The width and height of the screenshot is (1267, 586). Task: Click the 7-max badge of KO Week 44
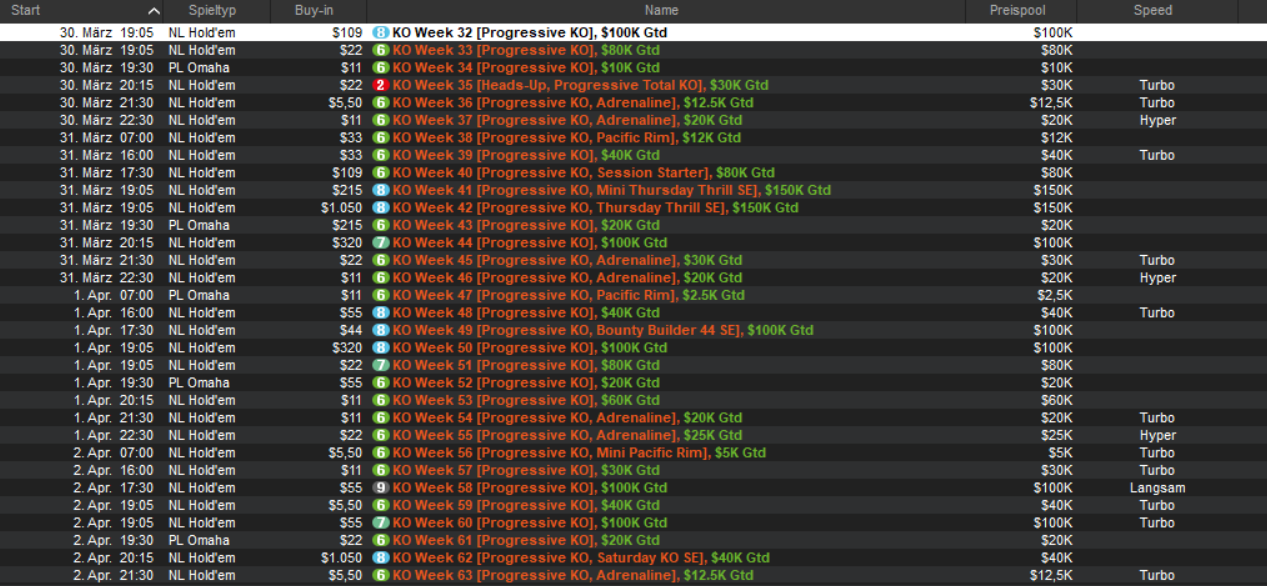pos(380,243)
